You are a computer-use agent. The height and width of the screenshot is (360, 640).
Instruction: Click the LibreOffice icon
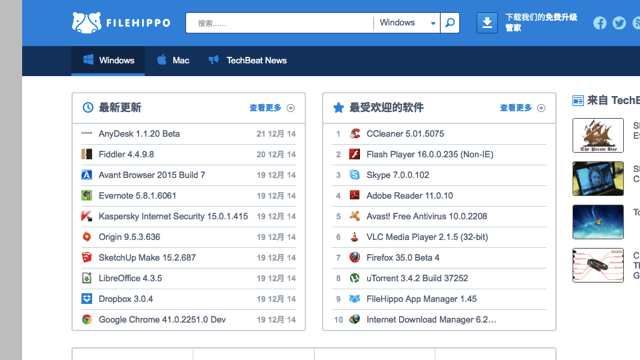click(x=87, y=278)
